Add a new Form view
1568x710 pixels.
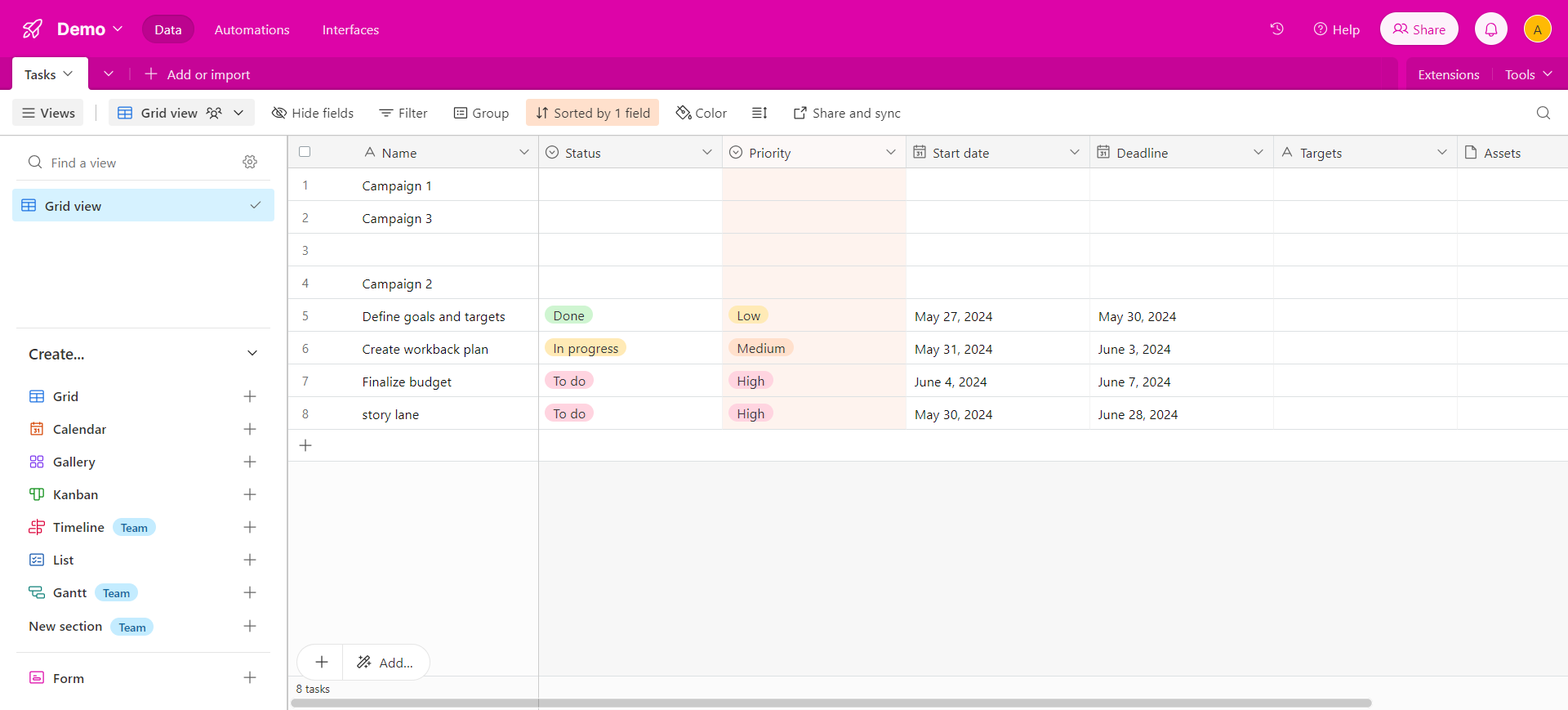pos(250,677)
